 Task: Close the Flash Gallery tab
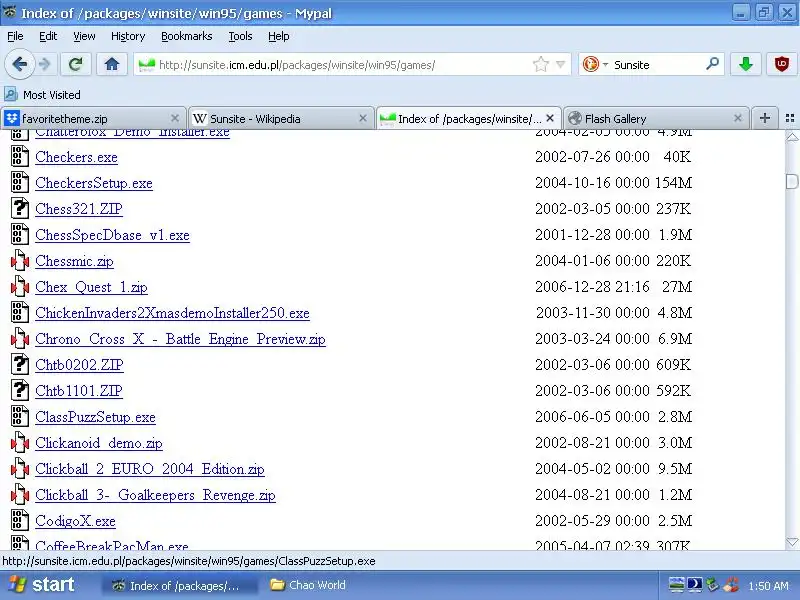pos(738,118)
